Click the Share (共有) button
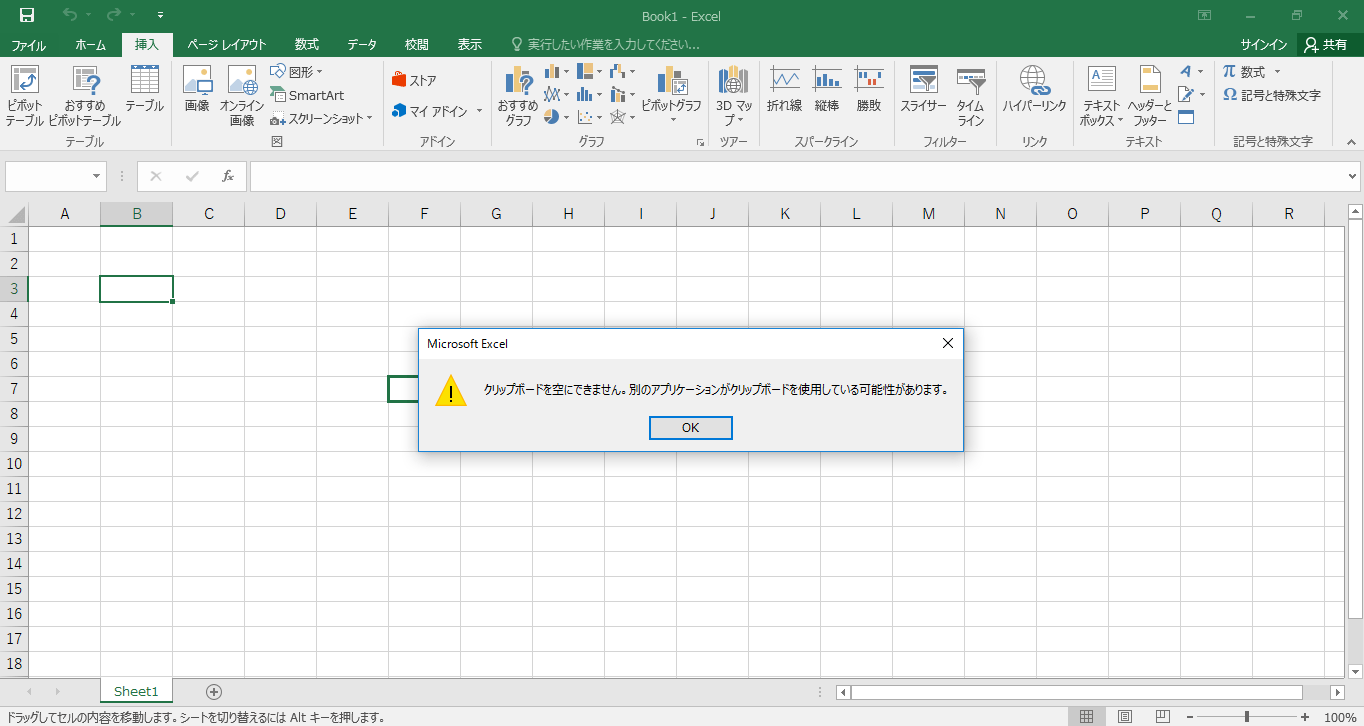This screenshot has width=1364, height=726. (1326, 45)
